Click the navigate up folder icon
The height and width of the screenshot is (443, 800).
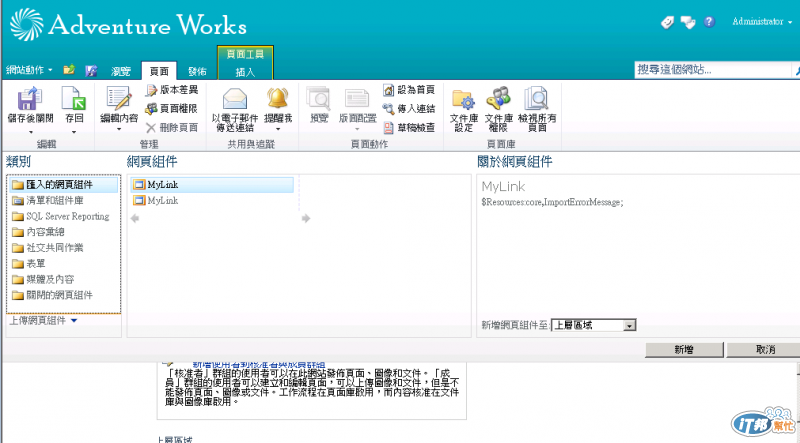coord(69,70)
